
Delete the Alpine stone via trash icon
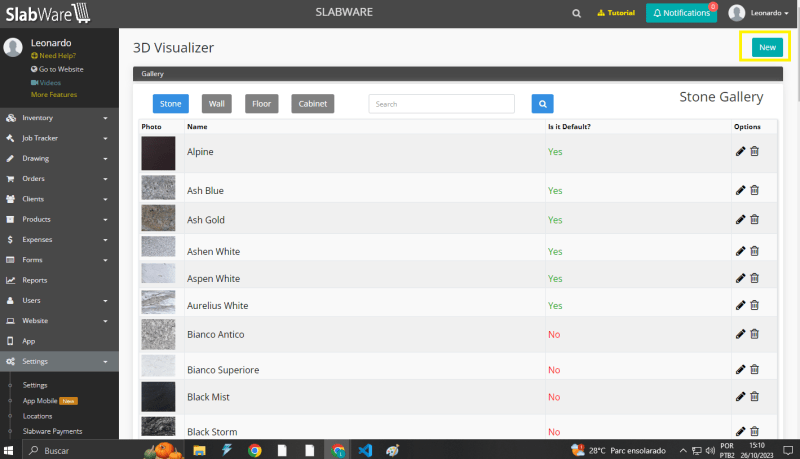[x=755, y=151]
